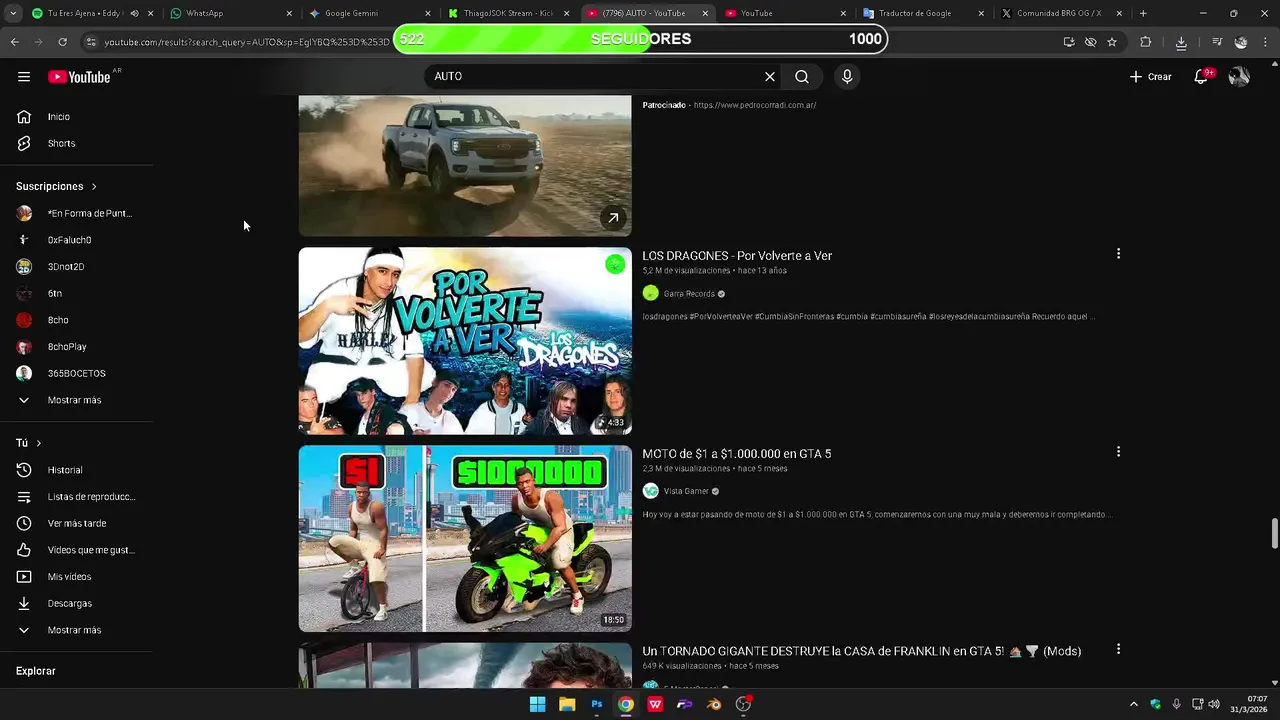This screenshot has width=1280, height=720.
Task: Open the sponsored pickup truck ad thumbnail
Action: coord(465,166)
